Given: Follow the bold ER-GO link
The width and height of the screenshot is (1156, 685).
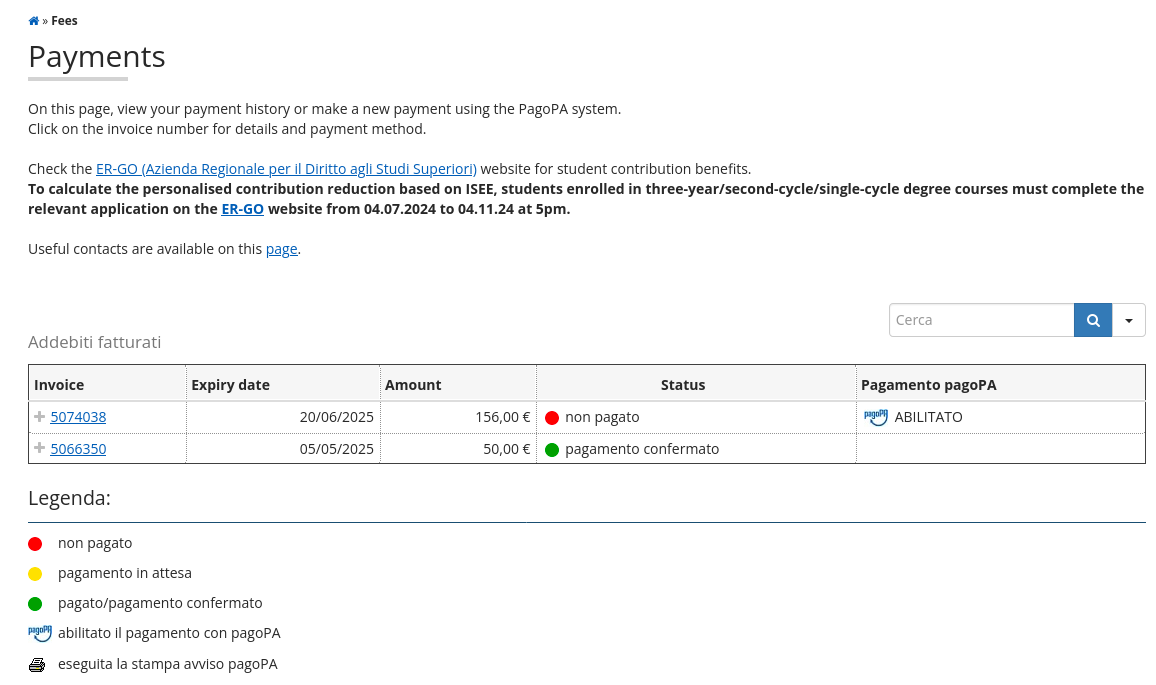Looking at the screenshot, I should click(242, 209).
